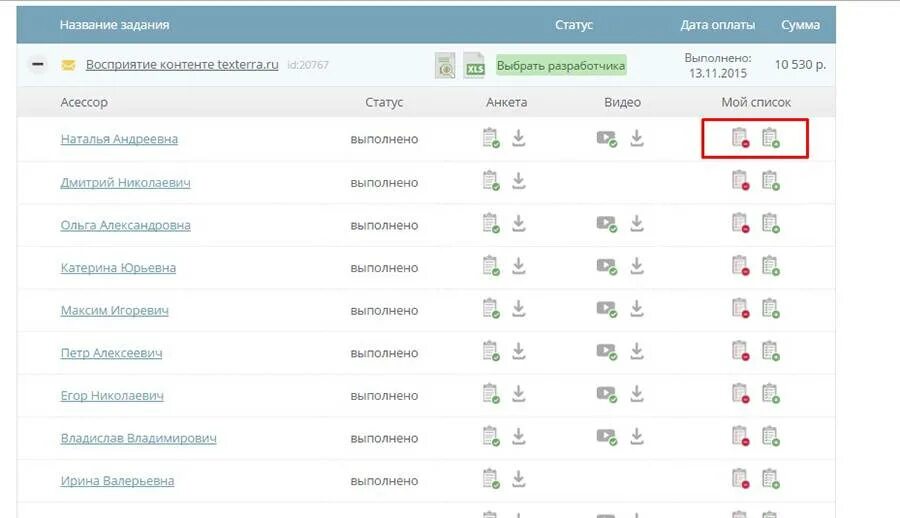
Task: Download Катерина Юрьевна's questionnaire
Action: (519, 266)
